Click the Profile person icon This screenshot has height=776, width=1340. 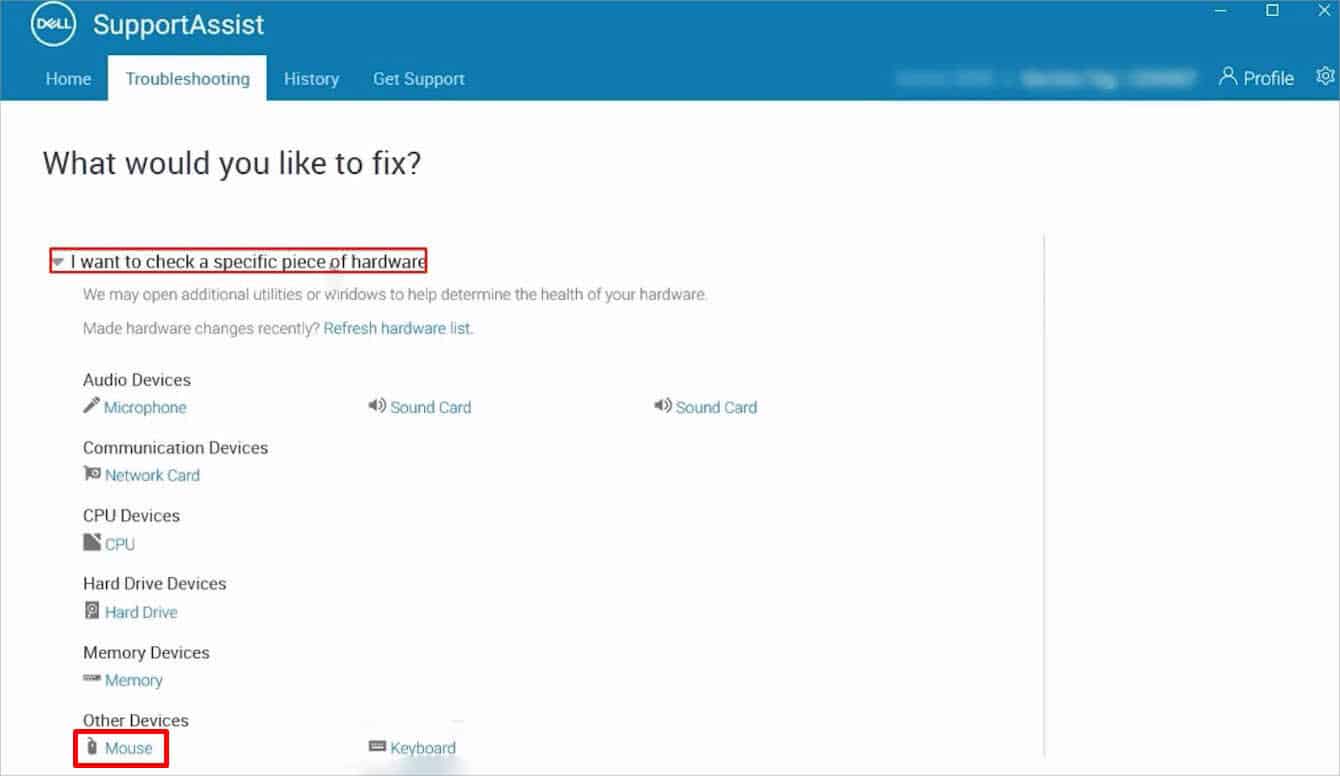coord(1228,77)
